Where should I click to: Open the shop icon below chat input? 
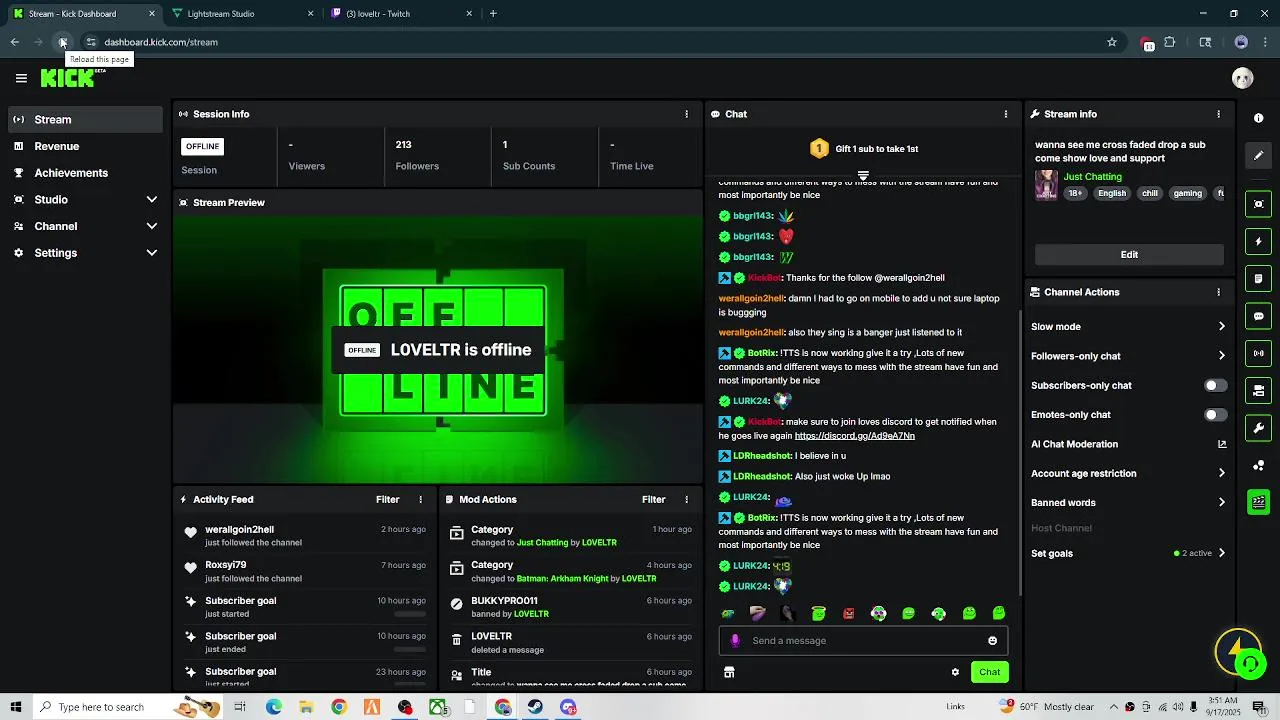[x=729, y=672]
